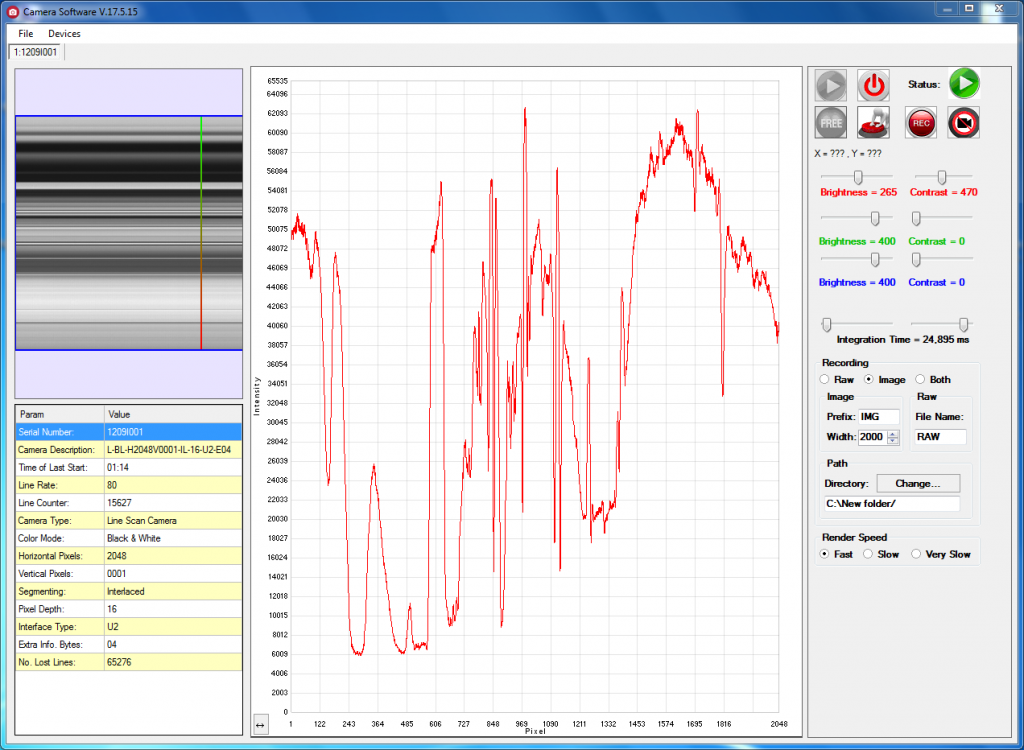
Task: Open the File menu
Action: click(x=25, y=33)
